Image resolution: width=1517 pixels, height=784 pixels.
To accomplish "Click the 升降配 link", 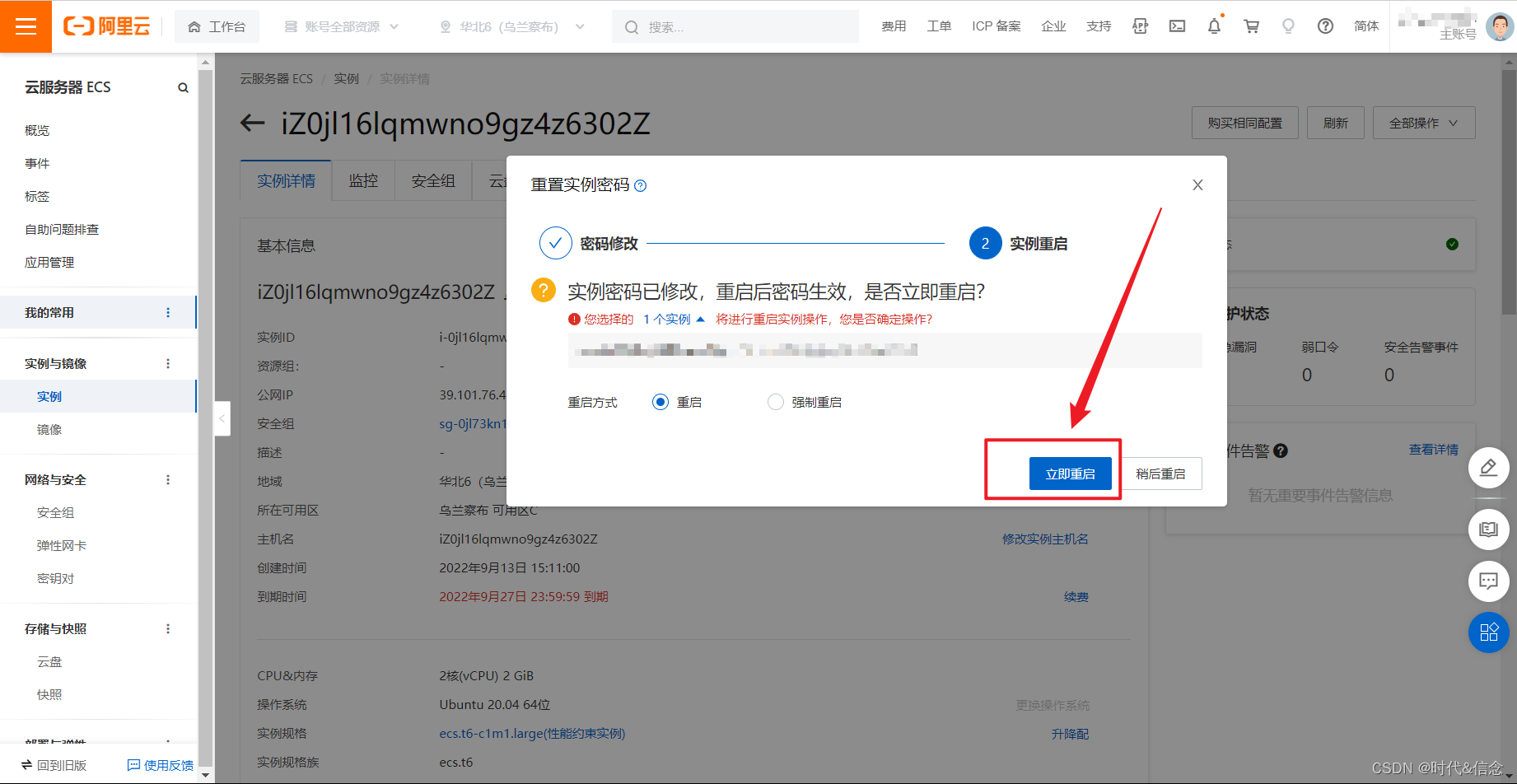I will coord(1070,734).
